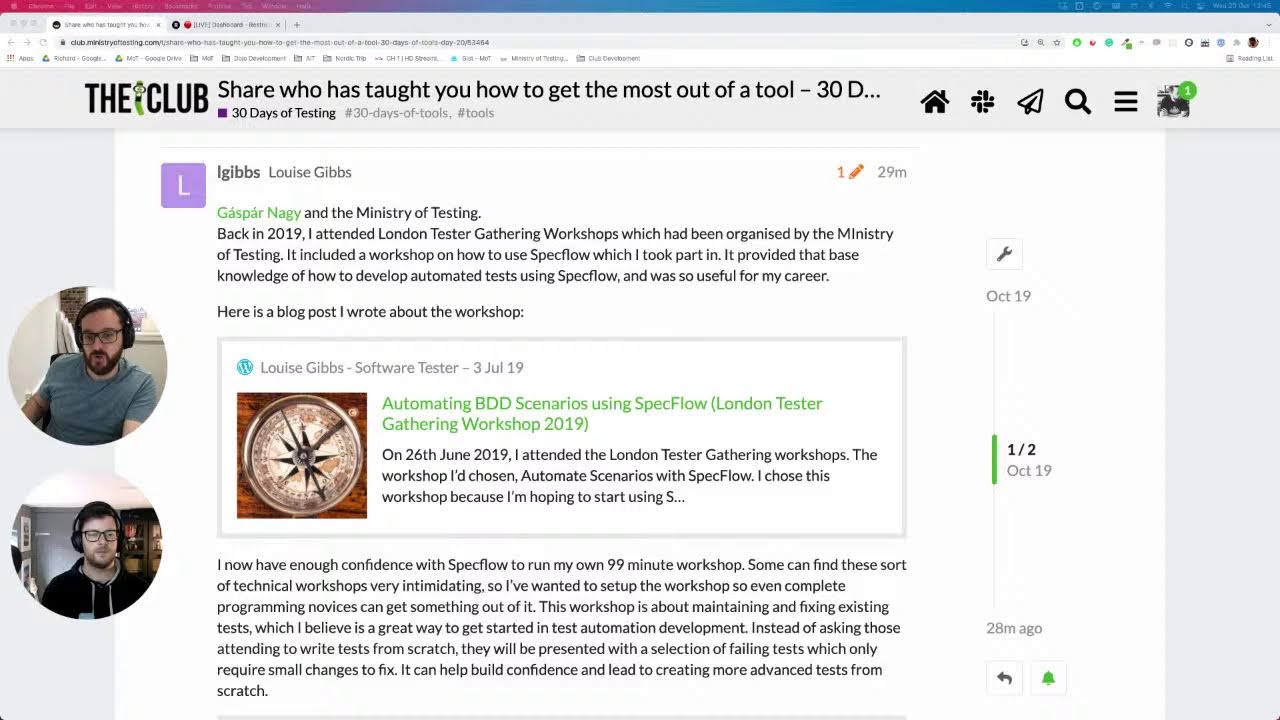The width and height of the screenshot is (1280, 720).
Task: Open the Club Development bookmark folder
Action: click(607, 58)
